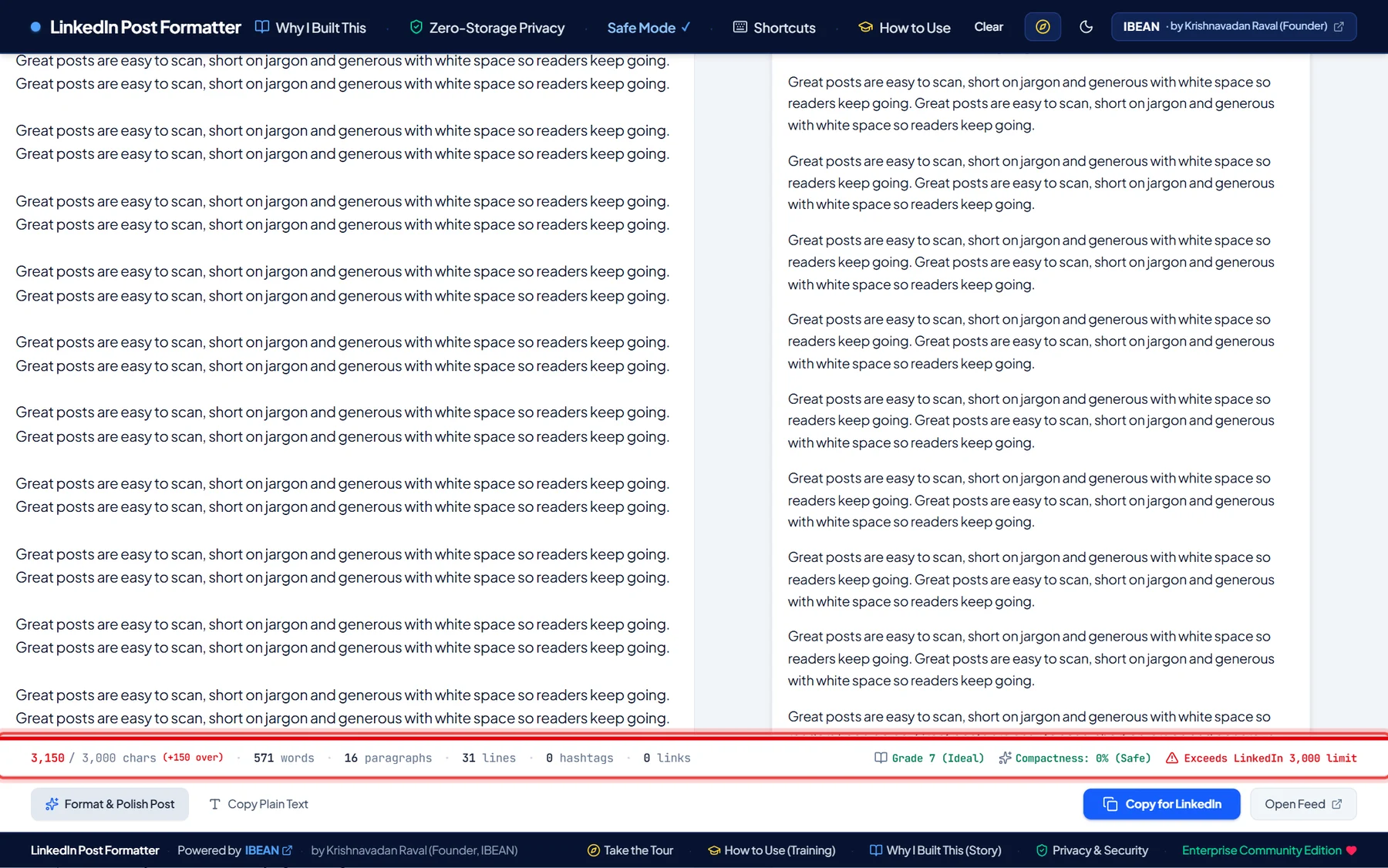1388x868 pixels.
Task: Click Format & Polish Post button
Action: (x=109, y=804)
